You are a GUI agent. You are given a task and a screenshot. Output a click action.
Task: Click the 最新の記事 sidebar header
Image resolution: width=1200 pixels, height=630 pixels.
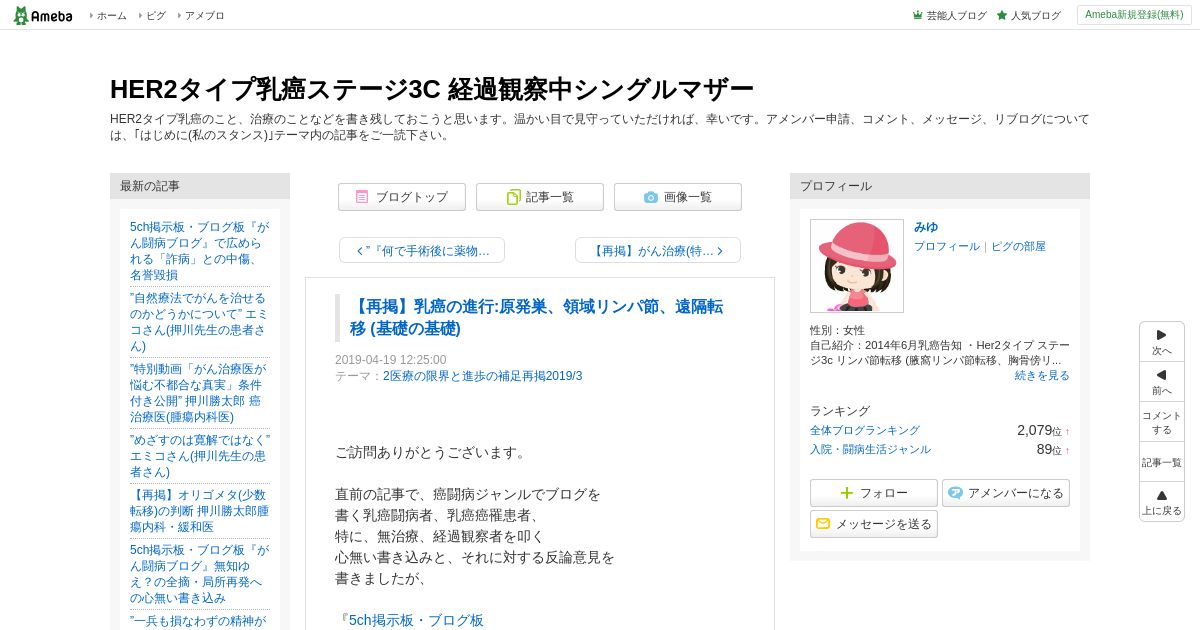(x=200, y=186)
